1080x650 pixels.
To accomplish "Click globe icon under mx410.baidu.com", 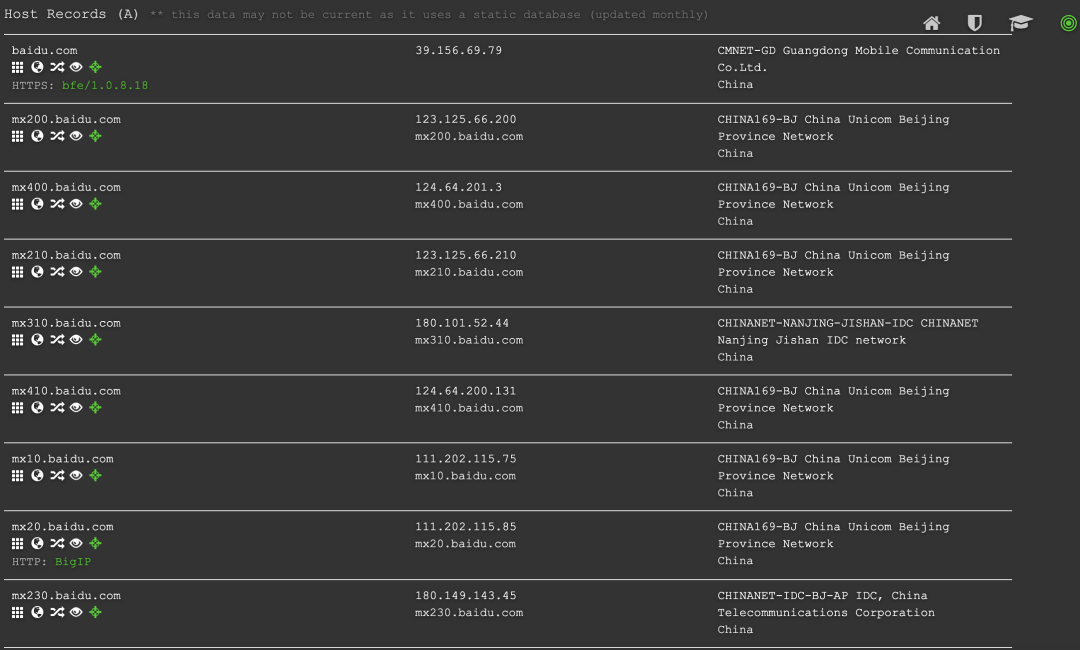I will click(37, 408).
